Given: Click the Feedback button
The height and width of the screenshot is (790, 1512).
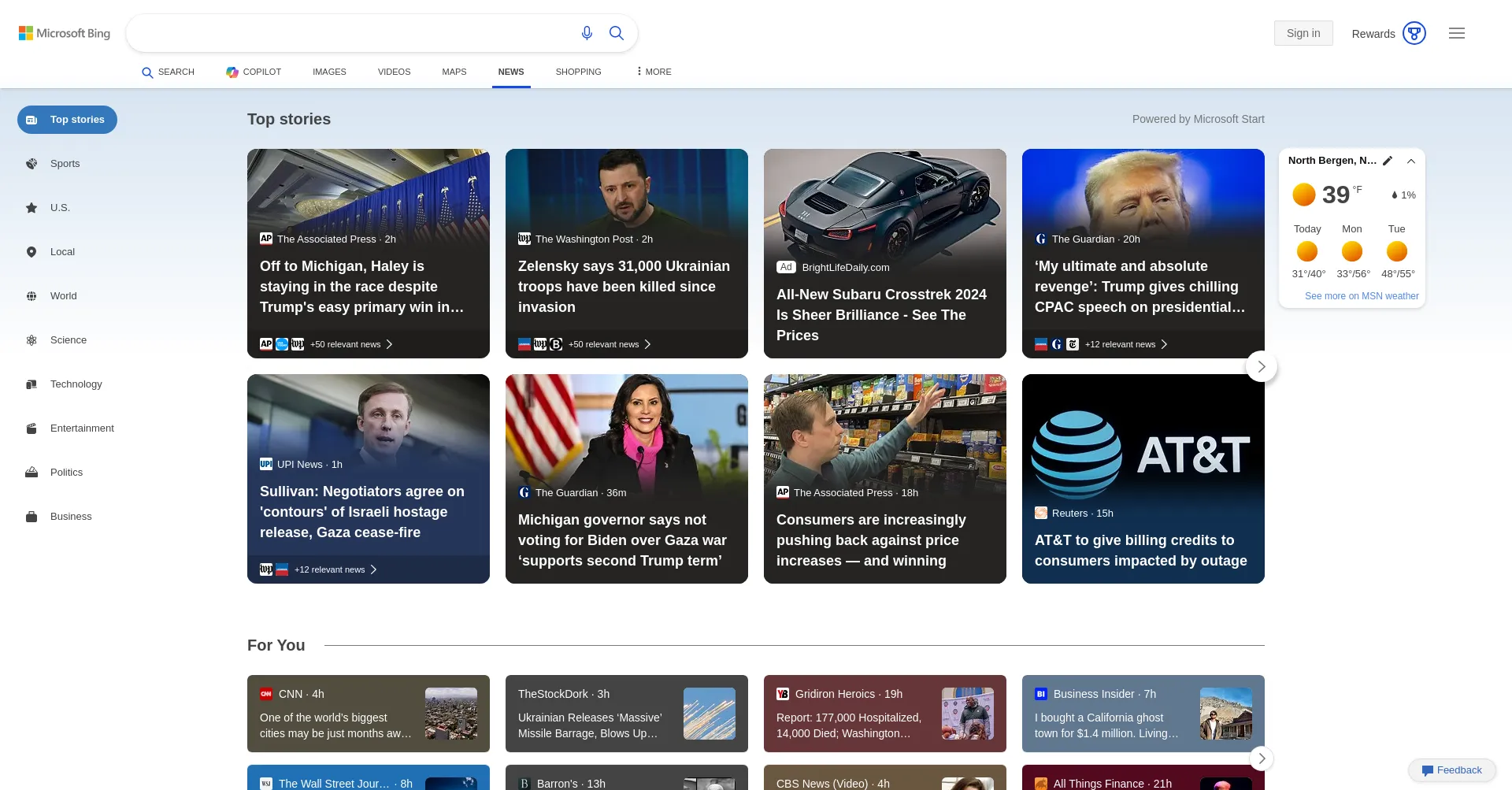Looking at the screenshot, I should point(1452,770).
